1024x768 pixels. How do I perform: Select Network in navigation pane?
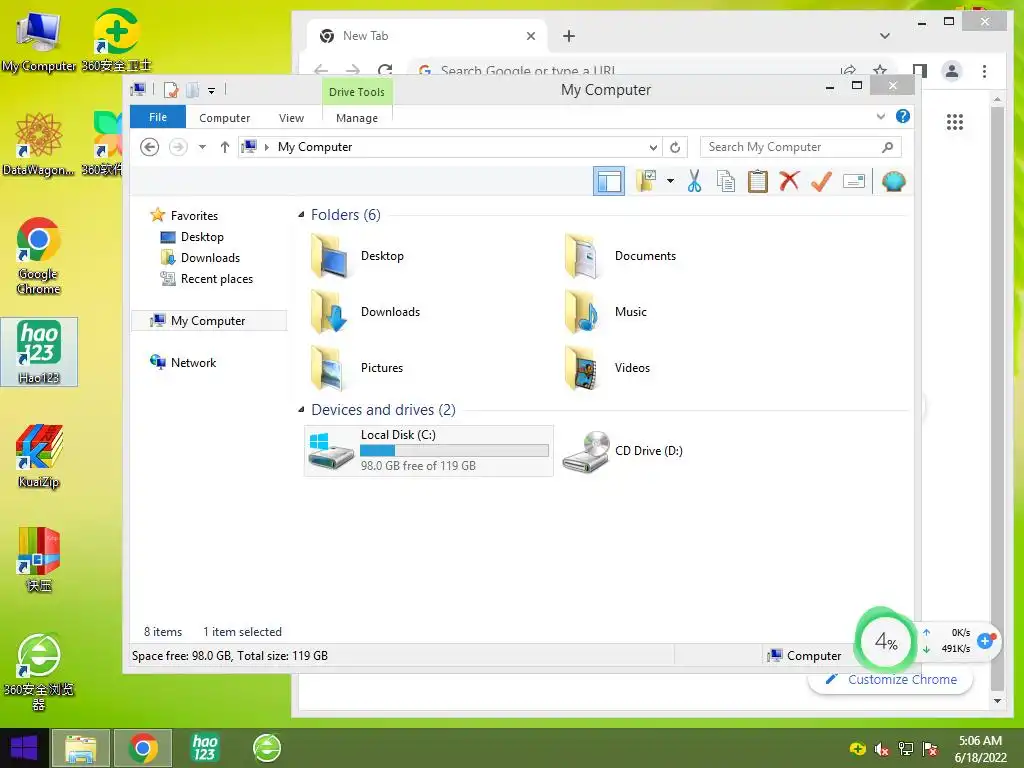point(193,362)
